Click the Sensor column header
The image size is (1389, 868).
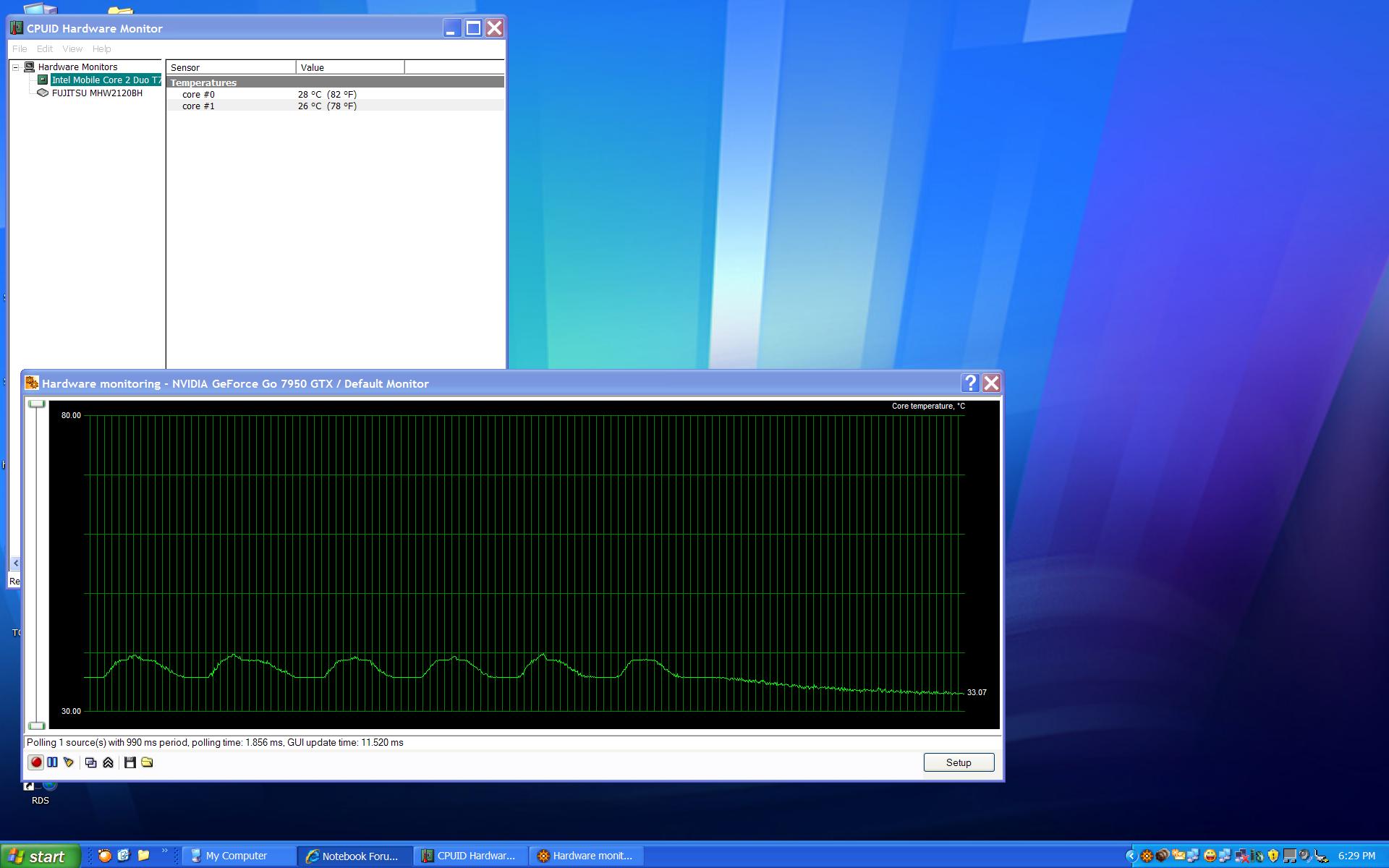230,67
